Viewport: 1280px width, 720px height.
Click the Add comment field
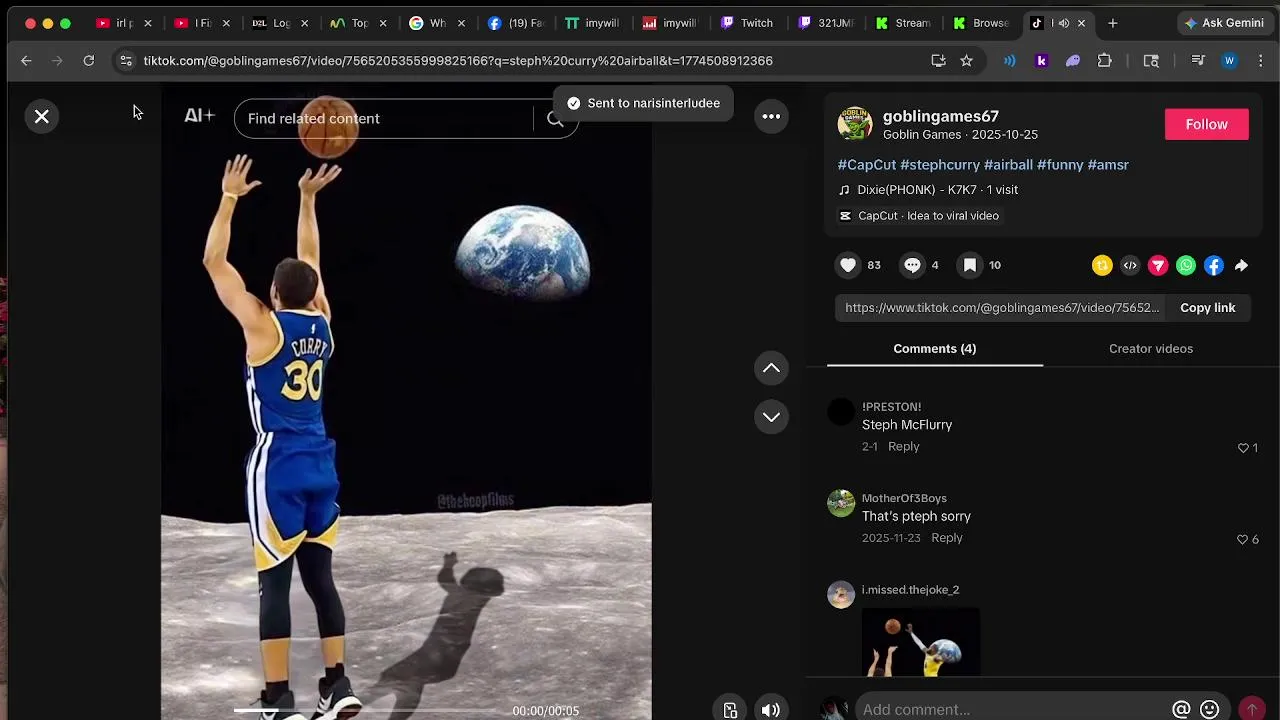pos(1010,710)
